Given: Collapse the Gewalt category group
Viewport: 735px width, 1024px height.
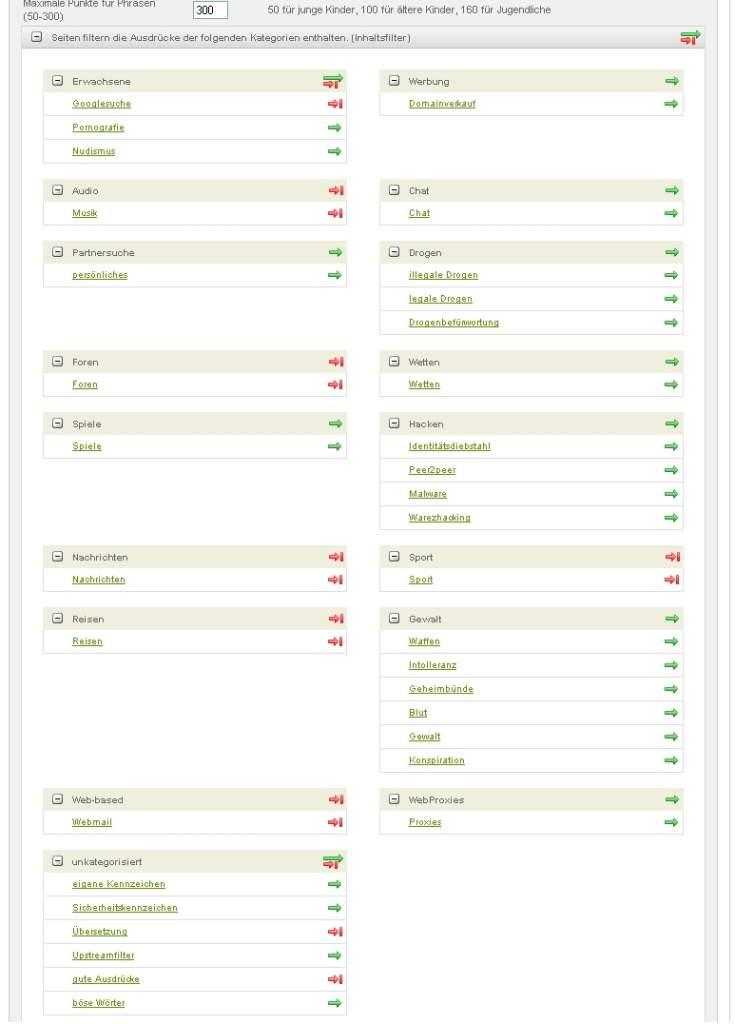Looking at the screenshot, I should [394, 619].
